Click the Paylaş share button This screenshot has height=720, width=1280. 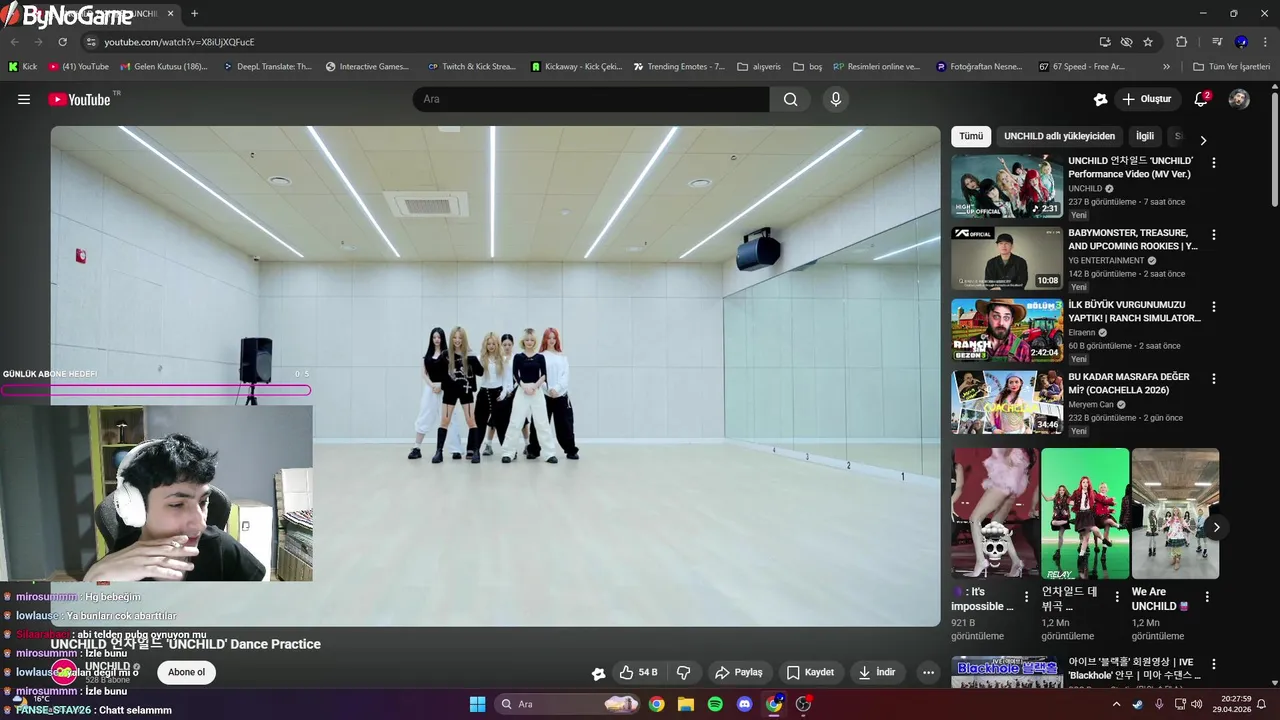[x=738, y=672]
